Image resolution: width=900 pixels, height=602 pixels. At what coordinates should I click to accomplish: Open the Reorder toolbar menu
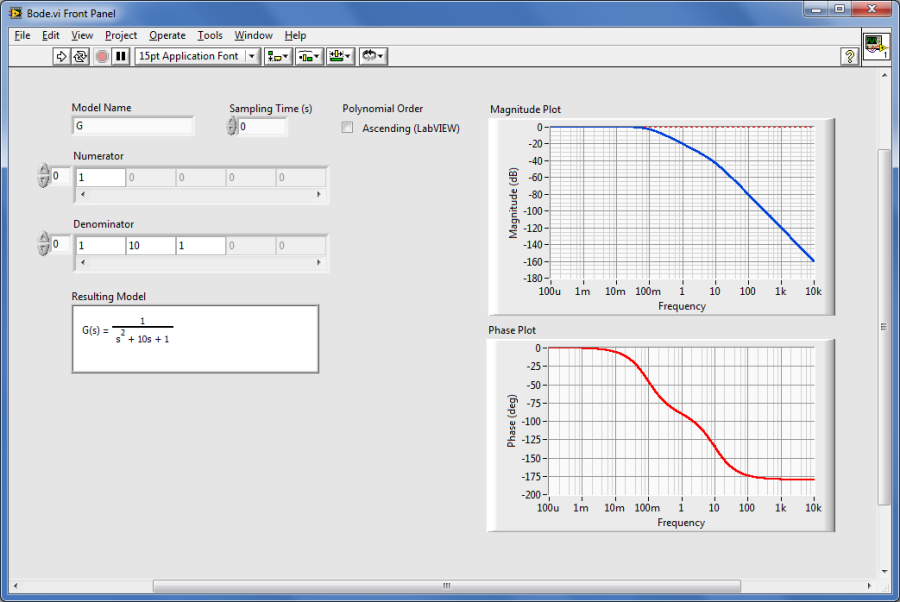pyautogui.click(x=373, y=57)
